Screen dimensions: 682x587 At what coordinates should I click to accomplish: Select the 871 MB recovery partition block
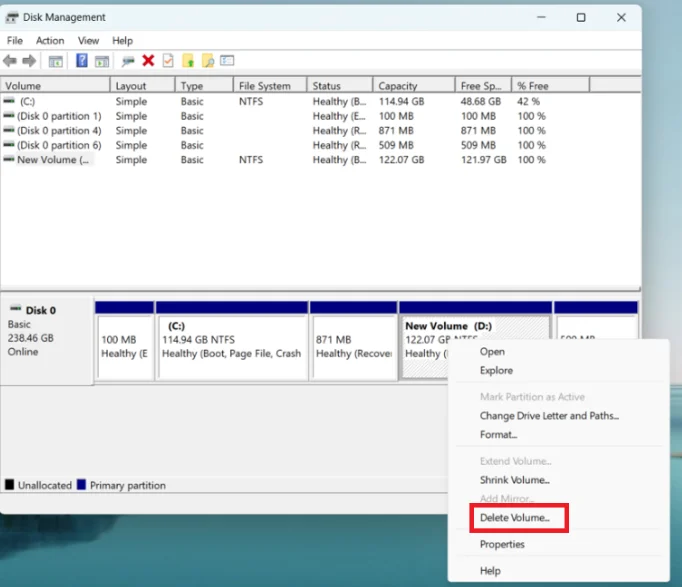pyautogui.click(x=354, y=341)
